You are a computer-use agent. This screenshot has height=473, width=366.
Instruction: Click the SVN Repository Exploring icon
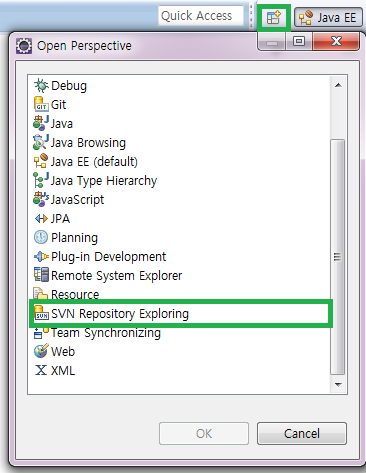click(x=41, y=313)
